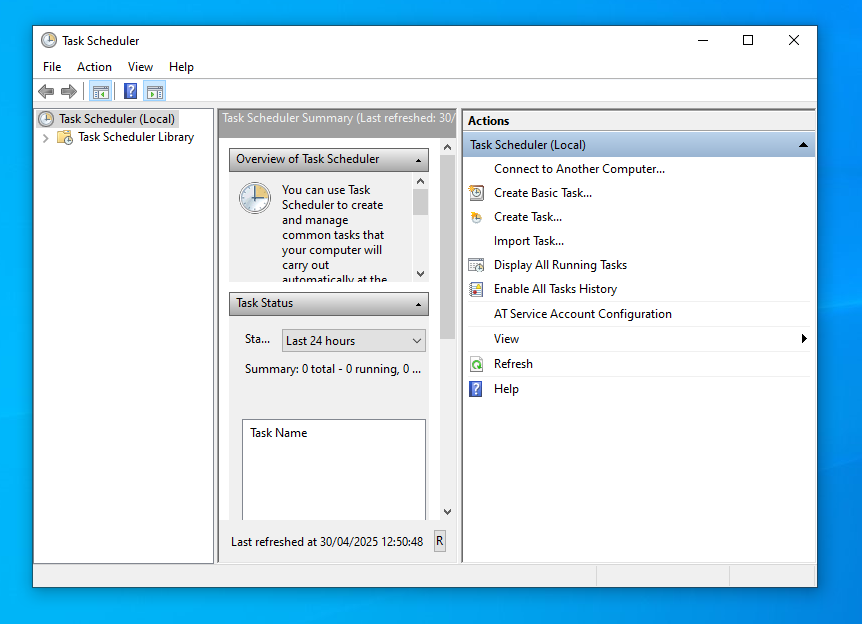This screenshot has width=862, height=624.
Task: Click the green Refresh icon in Actions
Action: 477,364
